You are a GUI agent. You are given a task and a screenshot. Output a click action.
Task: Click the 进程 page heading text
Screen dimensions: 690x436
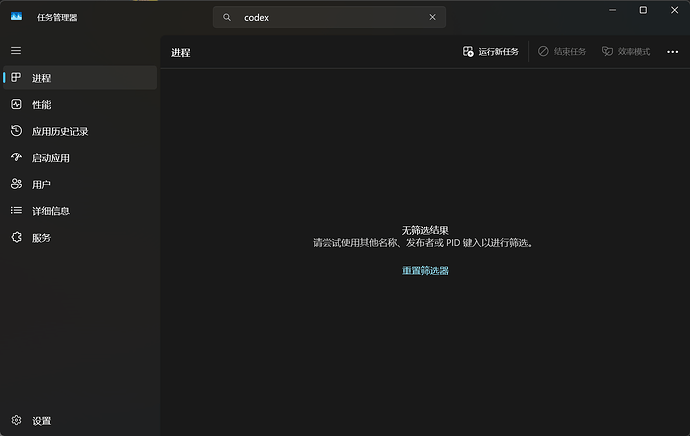click(180, 53)
